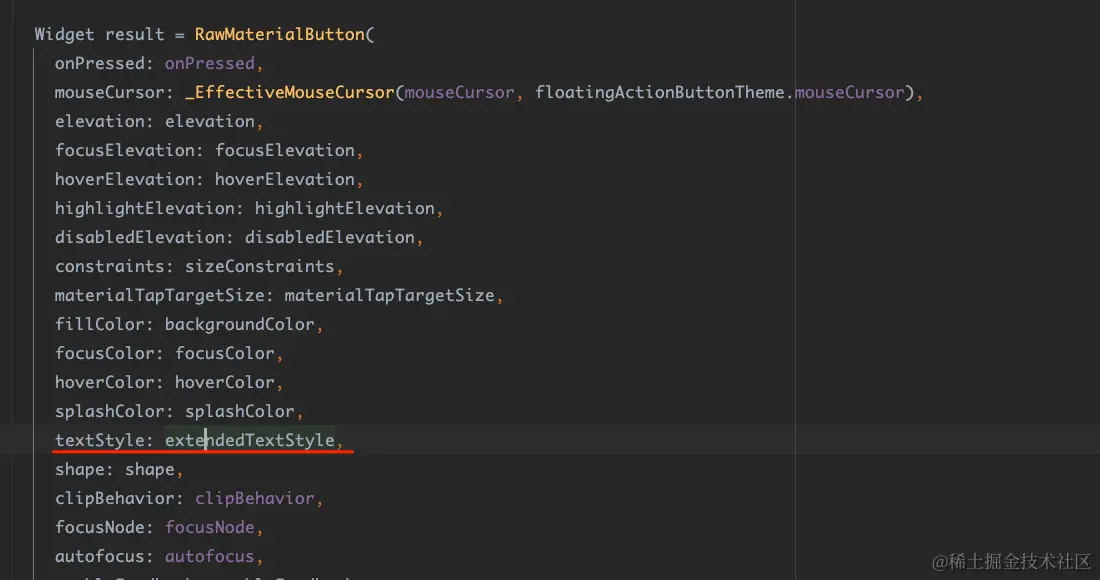Viewport: 1100px width, 580px height.
Task: Click RawMaterialButton constructor name
Action: tap(280, 34)
